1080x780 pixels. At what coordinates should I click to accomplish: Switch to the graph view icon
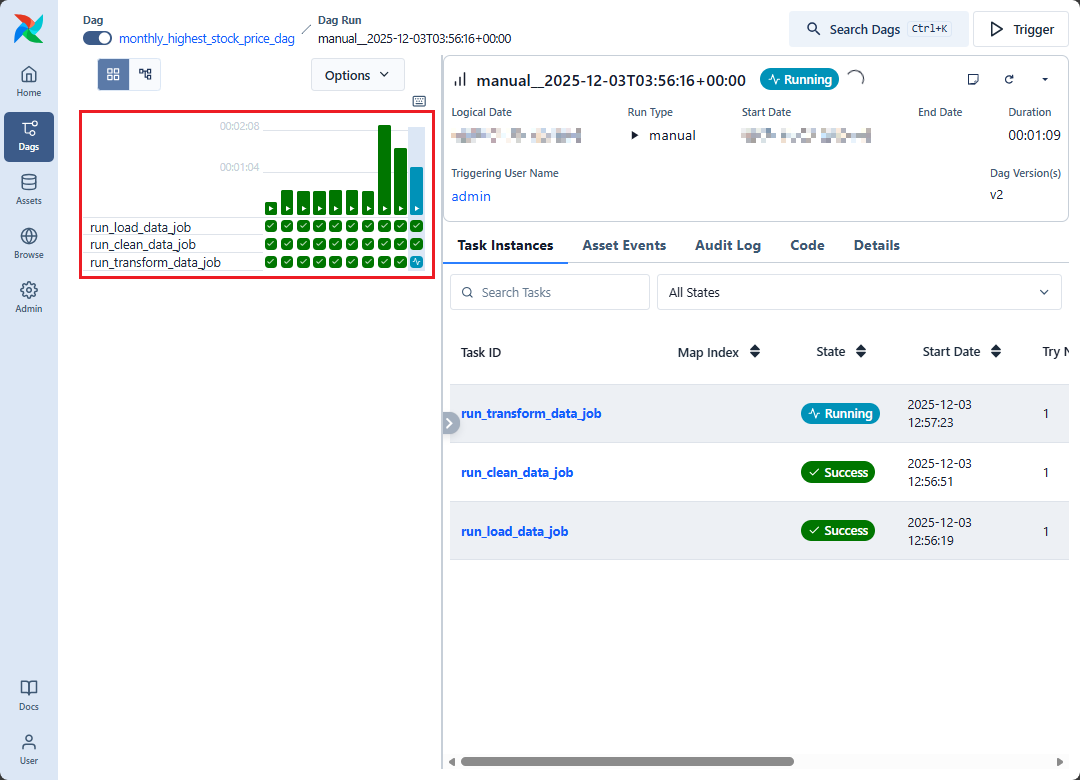145,75
